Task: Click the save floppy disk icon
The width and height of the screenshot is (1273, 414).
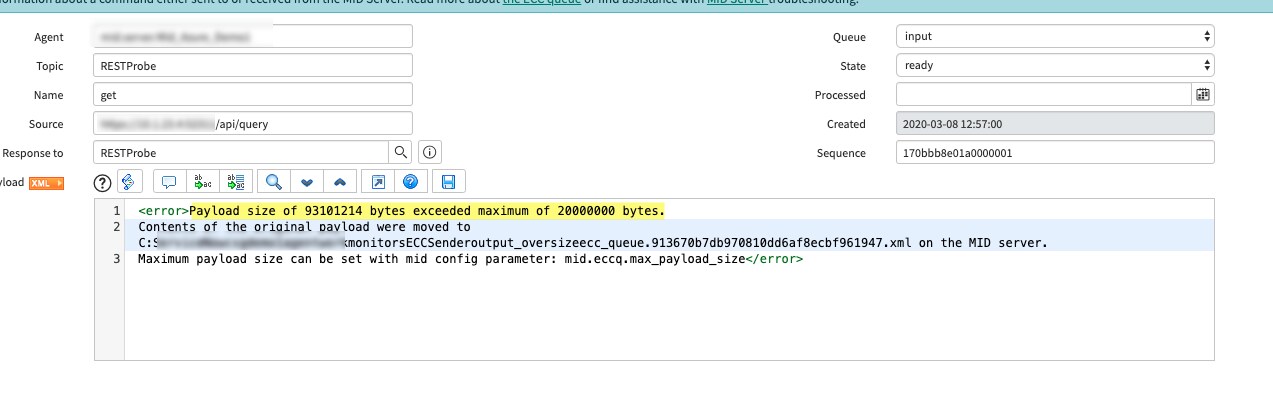Action: (448, 182)
